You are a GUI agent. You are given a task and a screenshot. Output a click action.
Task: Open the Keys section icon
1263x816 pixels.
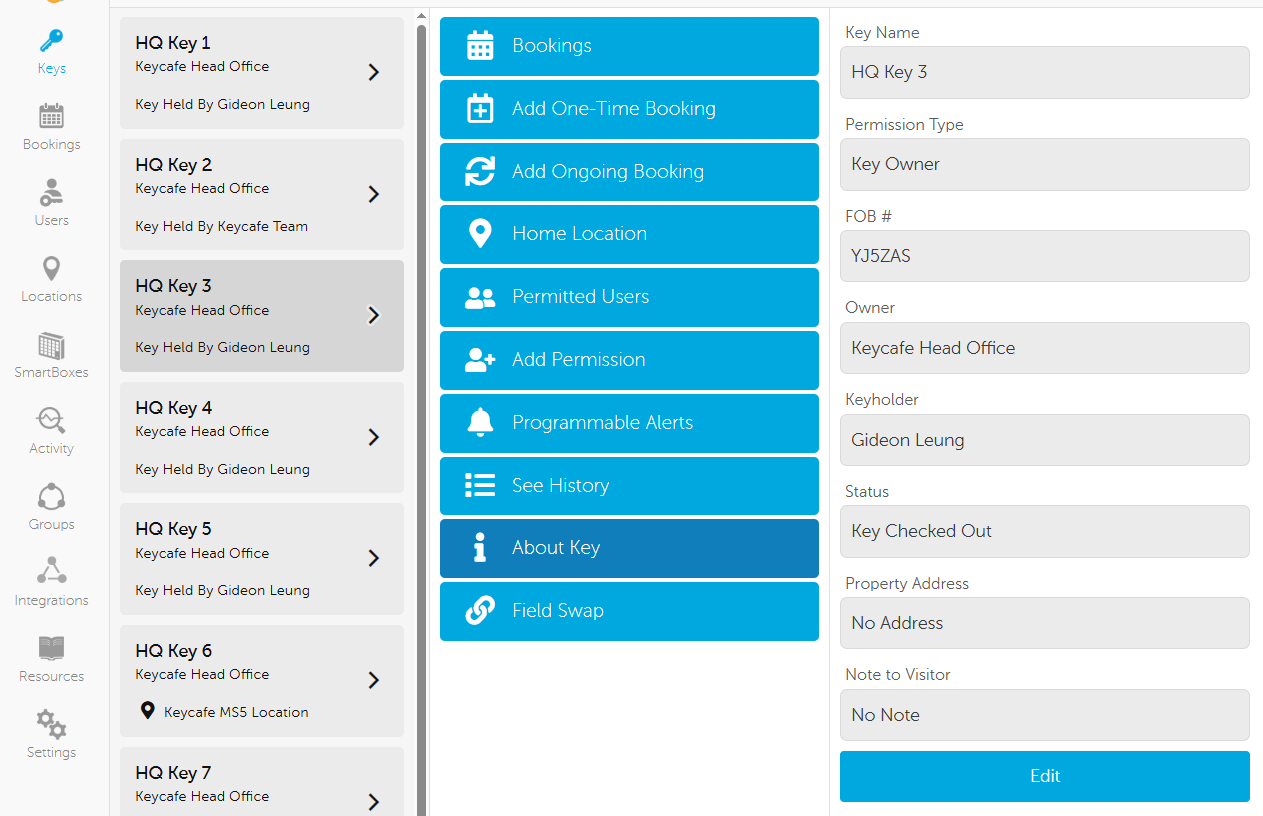(x=51, y=41)
